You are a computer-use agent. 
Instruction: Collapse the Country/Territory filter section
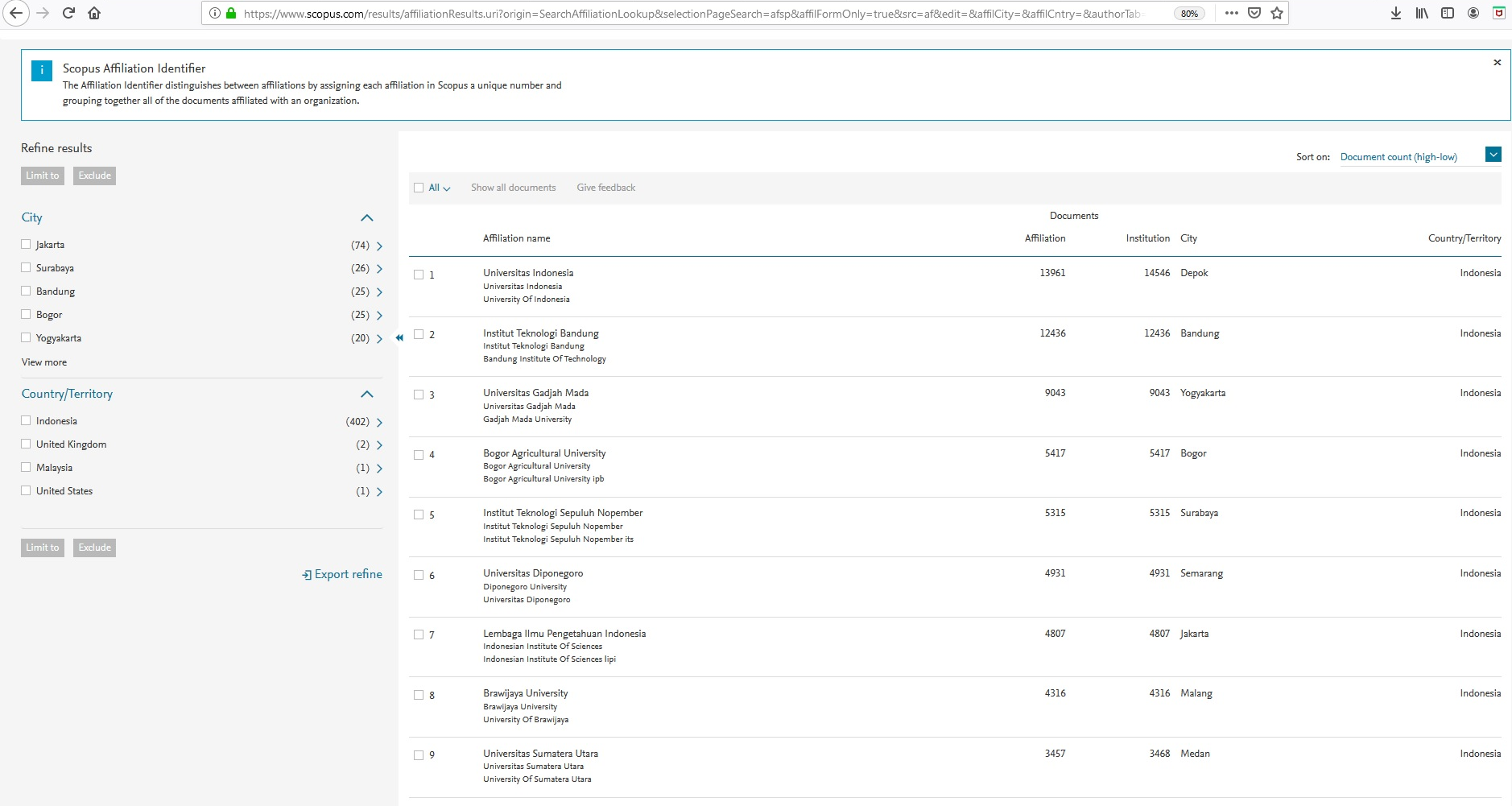[367, 395]
